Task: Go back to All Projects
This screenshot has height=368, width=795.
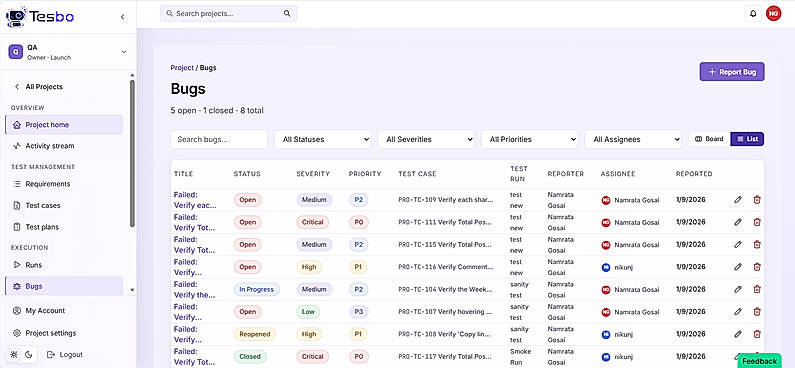Action: 39,87
